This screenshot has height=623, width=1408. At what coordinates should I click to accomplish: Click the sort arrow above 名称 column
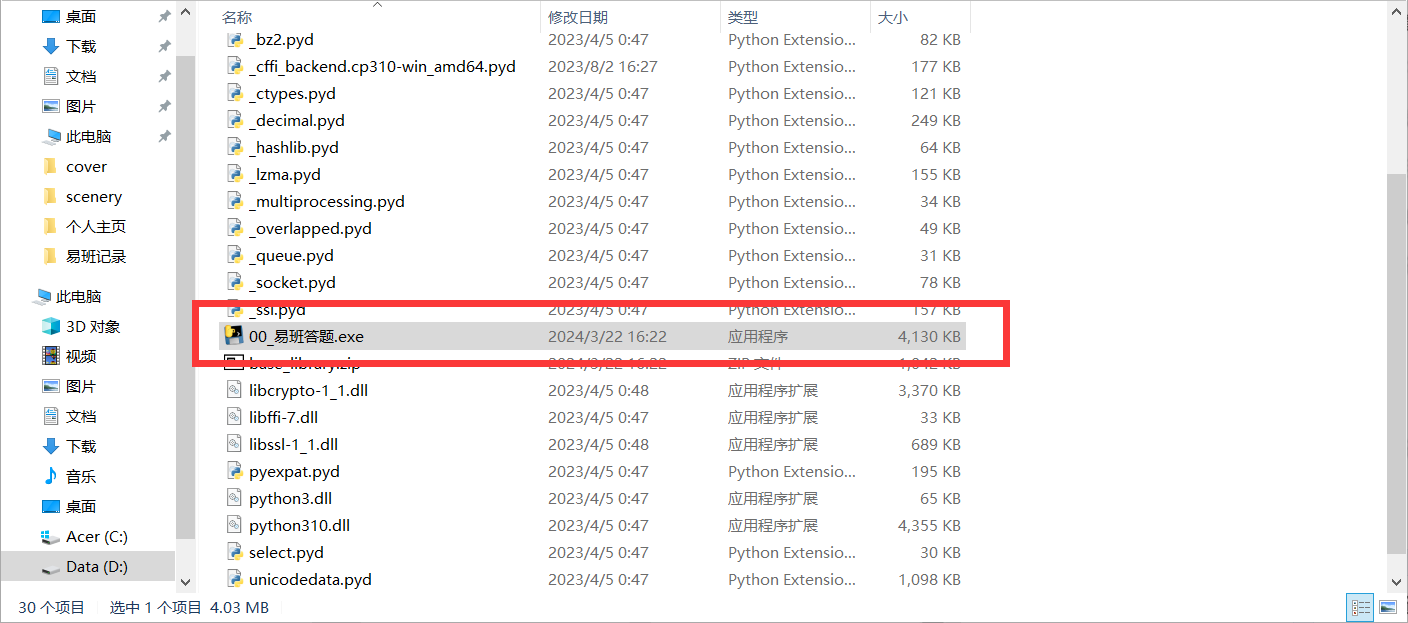coord(377,5)
